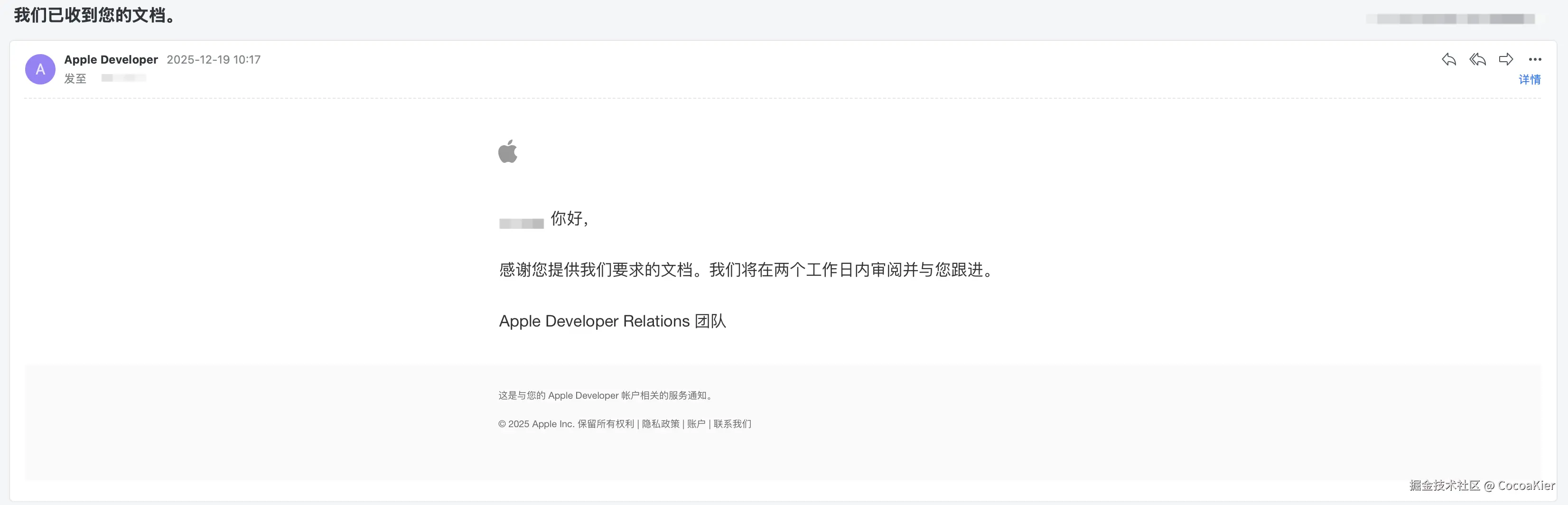Click the greeting text 你好

[569, 218]
